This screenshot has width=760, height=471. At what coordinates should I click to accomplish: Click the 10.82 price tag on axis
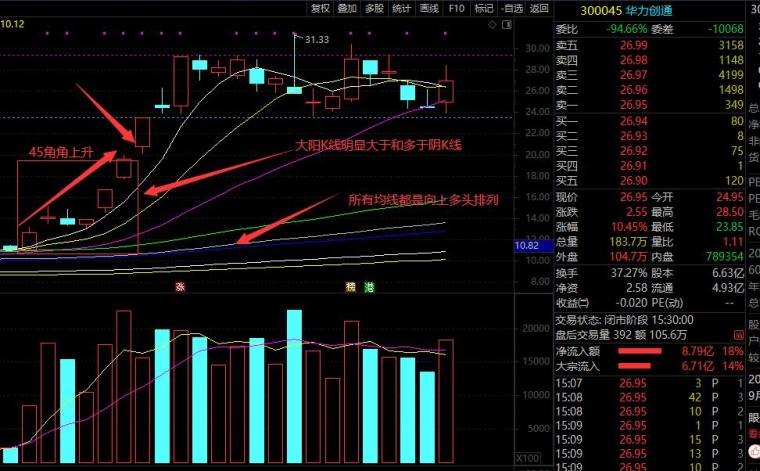(x=527, y=245)
